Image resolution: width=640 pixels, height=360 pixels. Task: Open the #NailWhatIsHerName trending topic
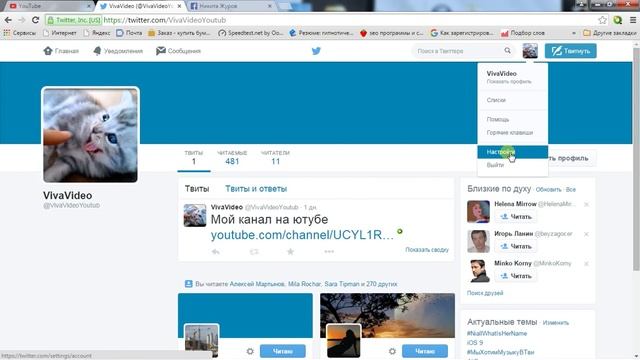pyautogui.click(x=497, y=333)
